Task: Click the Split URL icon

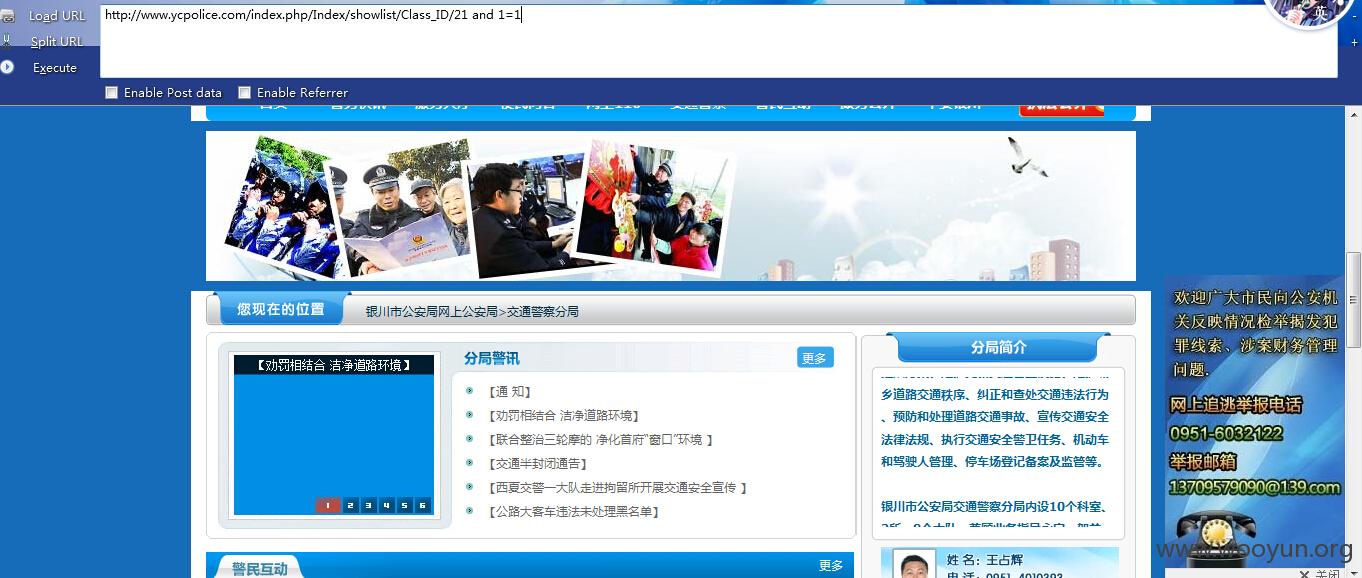Action: point(8,41)
